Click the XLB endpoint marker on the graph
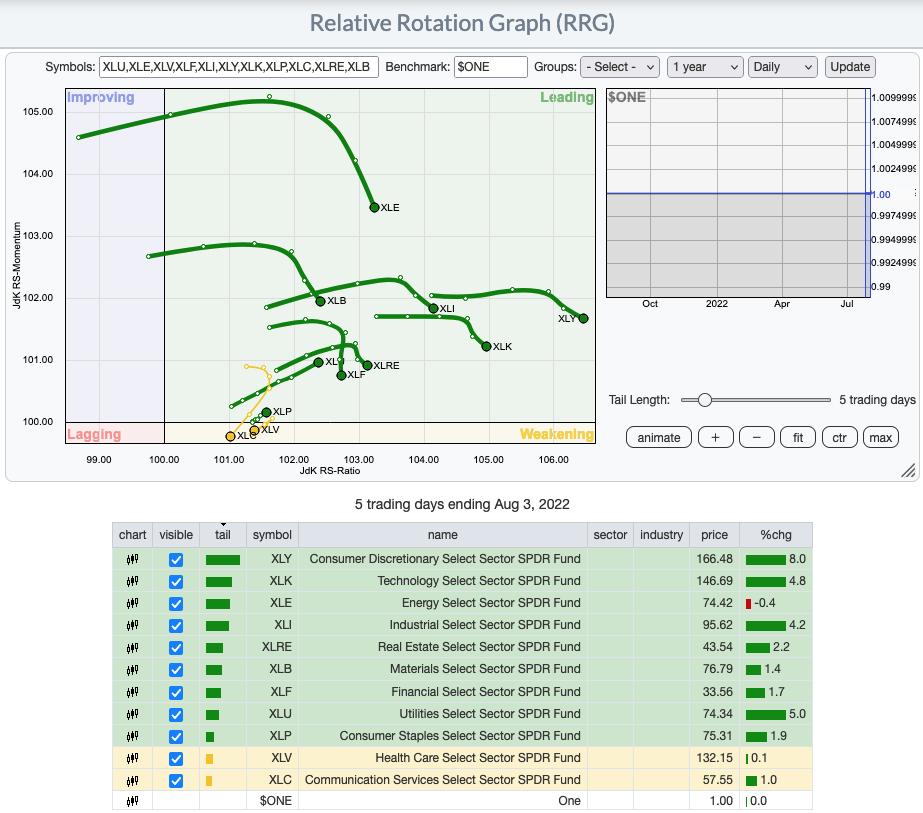Image resolution: width=923 pixels, height=813 pixels. point(320,301)
